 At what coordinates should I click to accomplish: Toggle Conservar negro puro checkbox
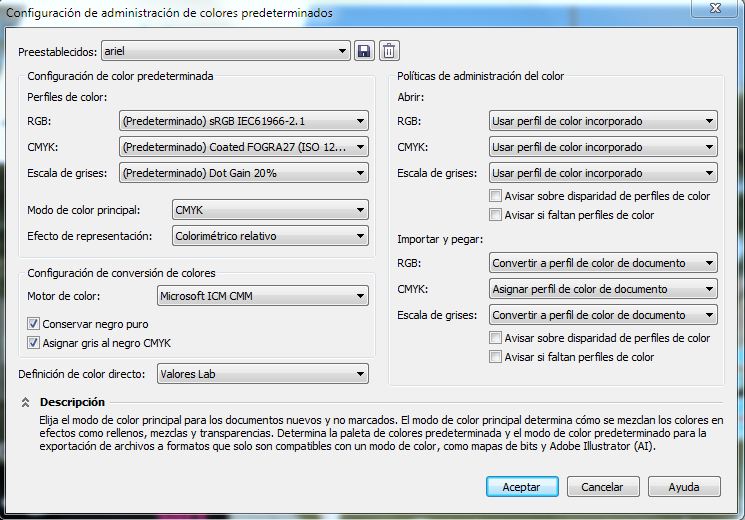34,324
